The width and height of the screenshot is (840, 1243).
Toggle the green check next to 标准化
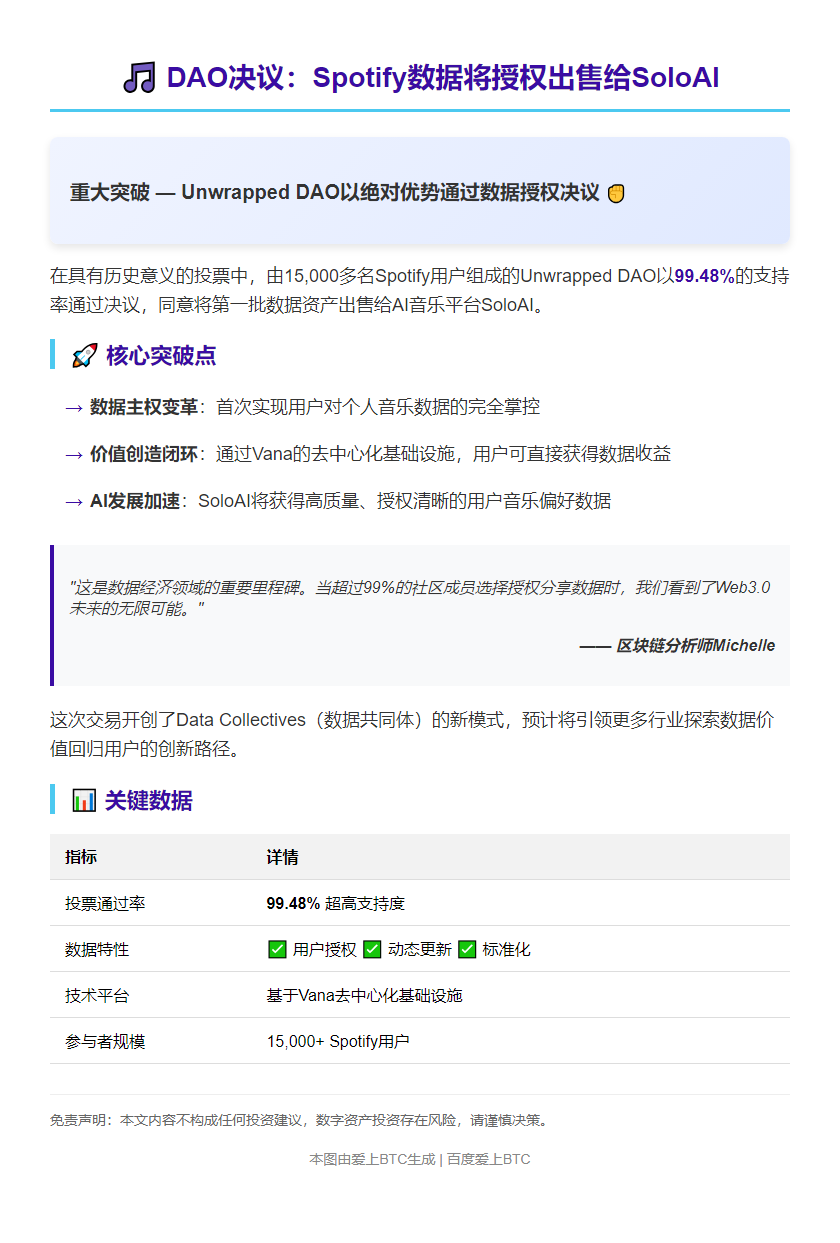coord(467,949)
